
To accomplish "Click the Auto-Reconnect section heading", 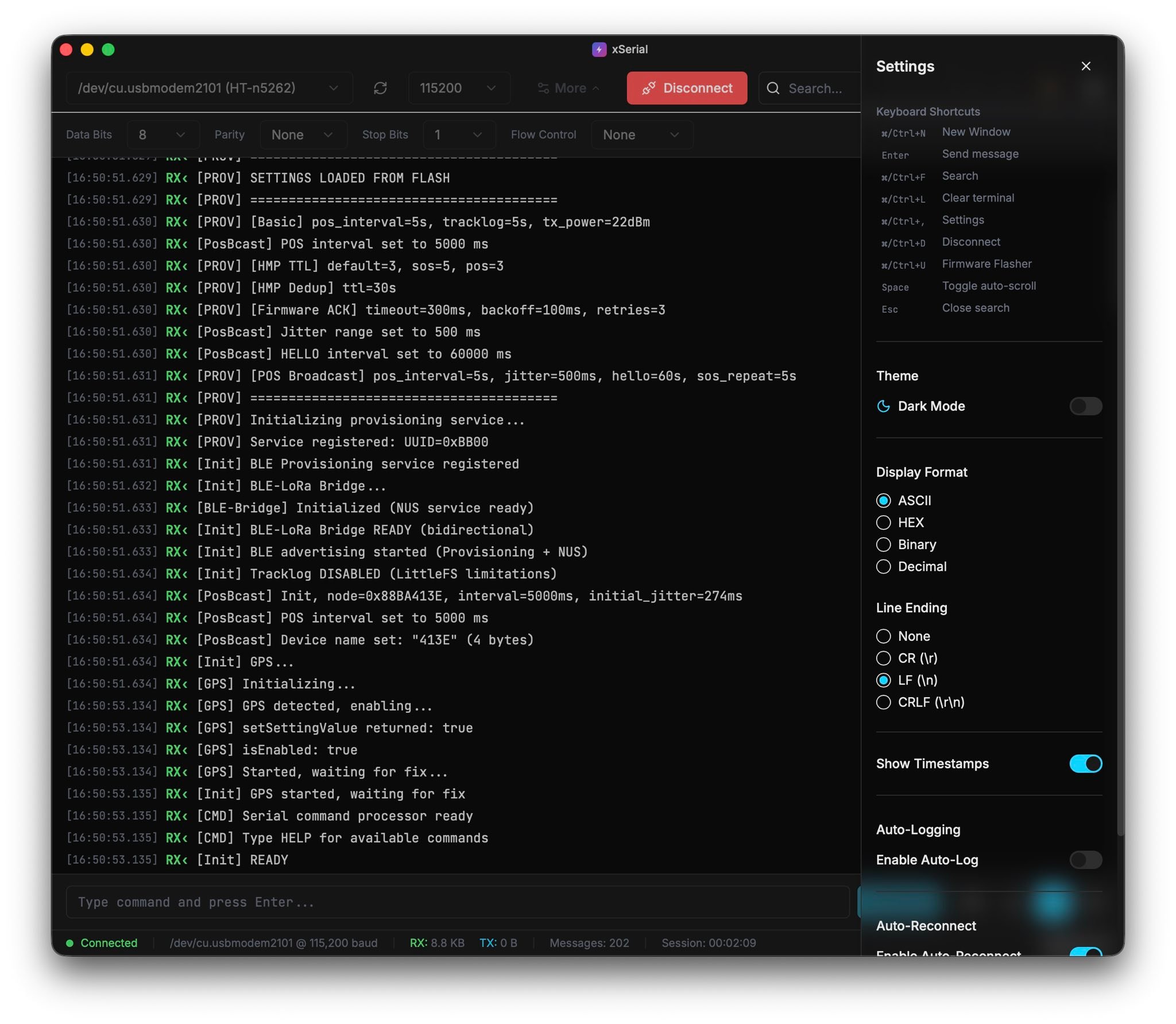I will (926, 926).
